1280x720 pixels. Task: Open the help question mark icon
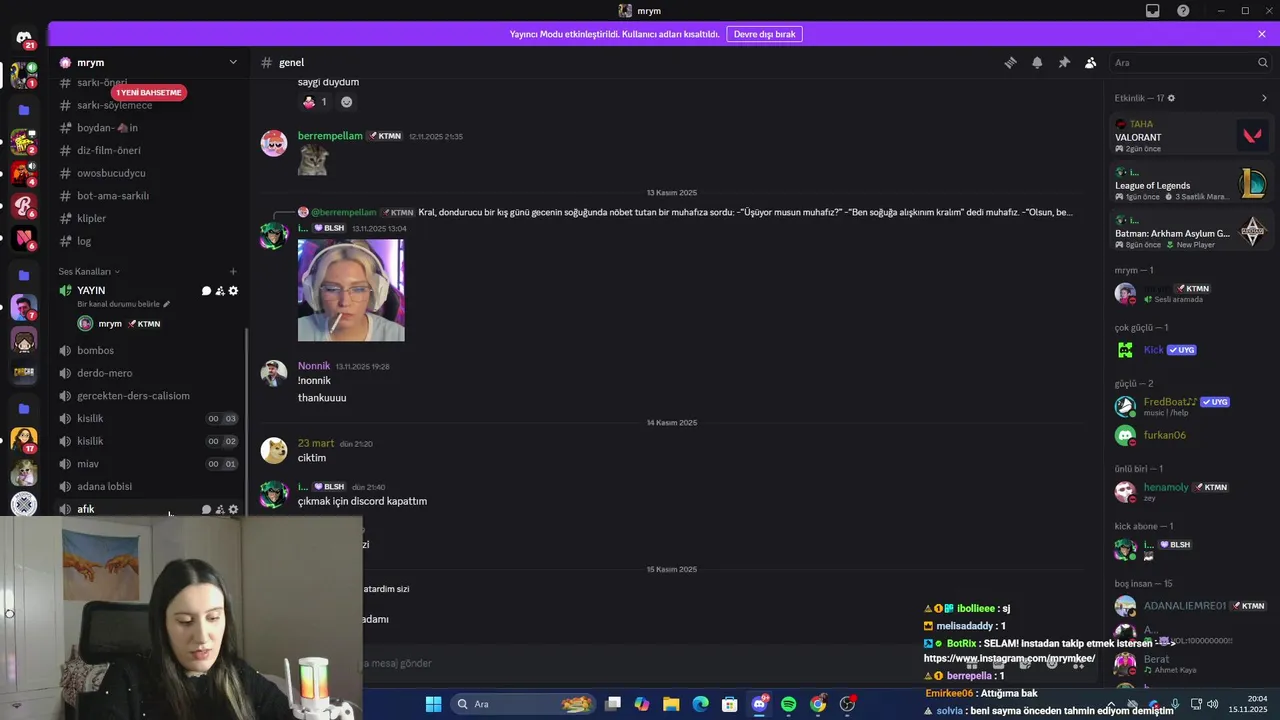(1184, 11)
